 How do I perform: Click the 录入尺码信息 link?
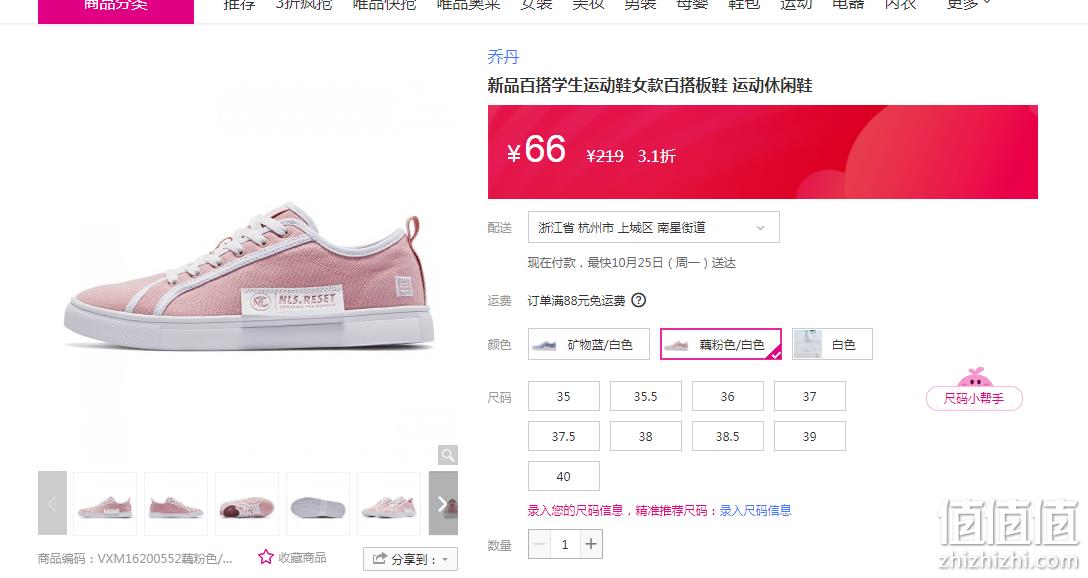click(755, 511)
